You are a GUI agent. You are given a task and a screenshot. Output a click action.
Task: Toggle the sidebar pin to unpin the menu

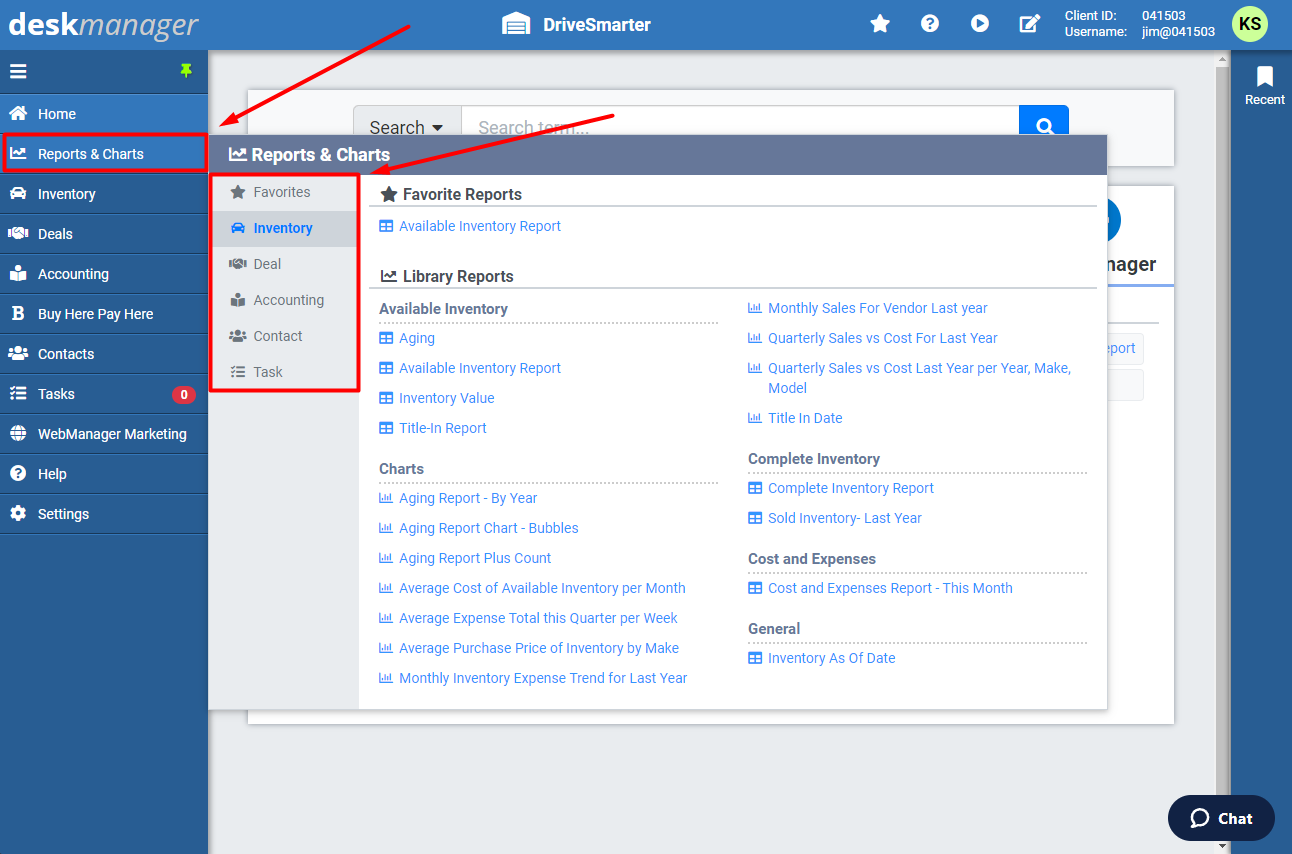(187, 71)
